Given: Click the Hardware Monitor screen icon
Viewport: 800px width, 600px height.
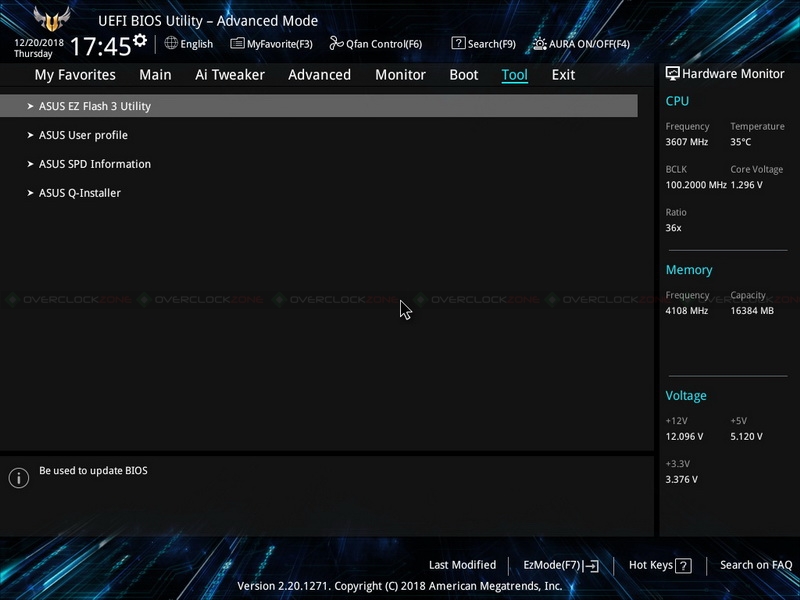Looking at the screenshot, I should 672,73.
